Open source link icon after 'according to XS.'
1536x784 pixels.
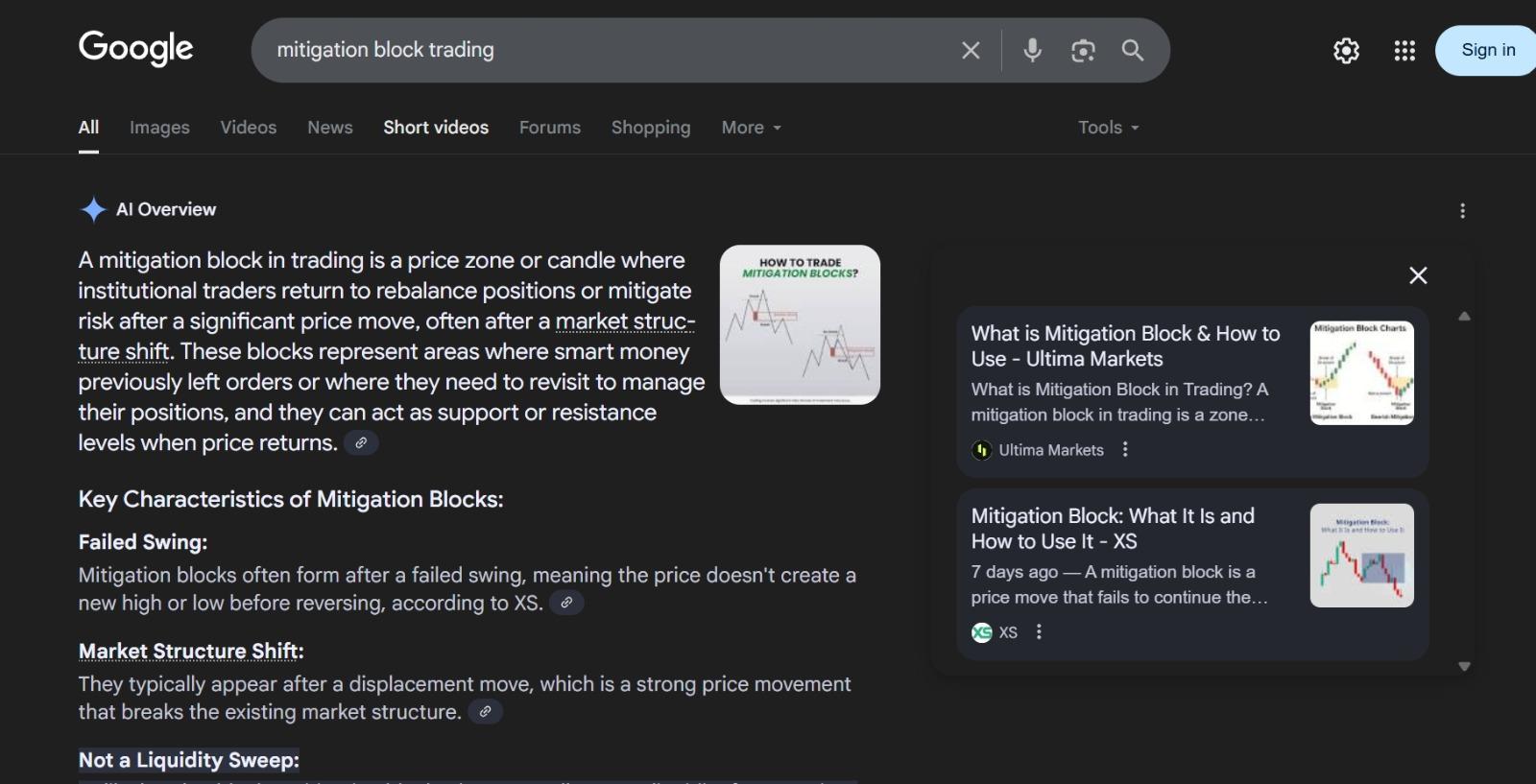566,603
